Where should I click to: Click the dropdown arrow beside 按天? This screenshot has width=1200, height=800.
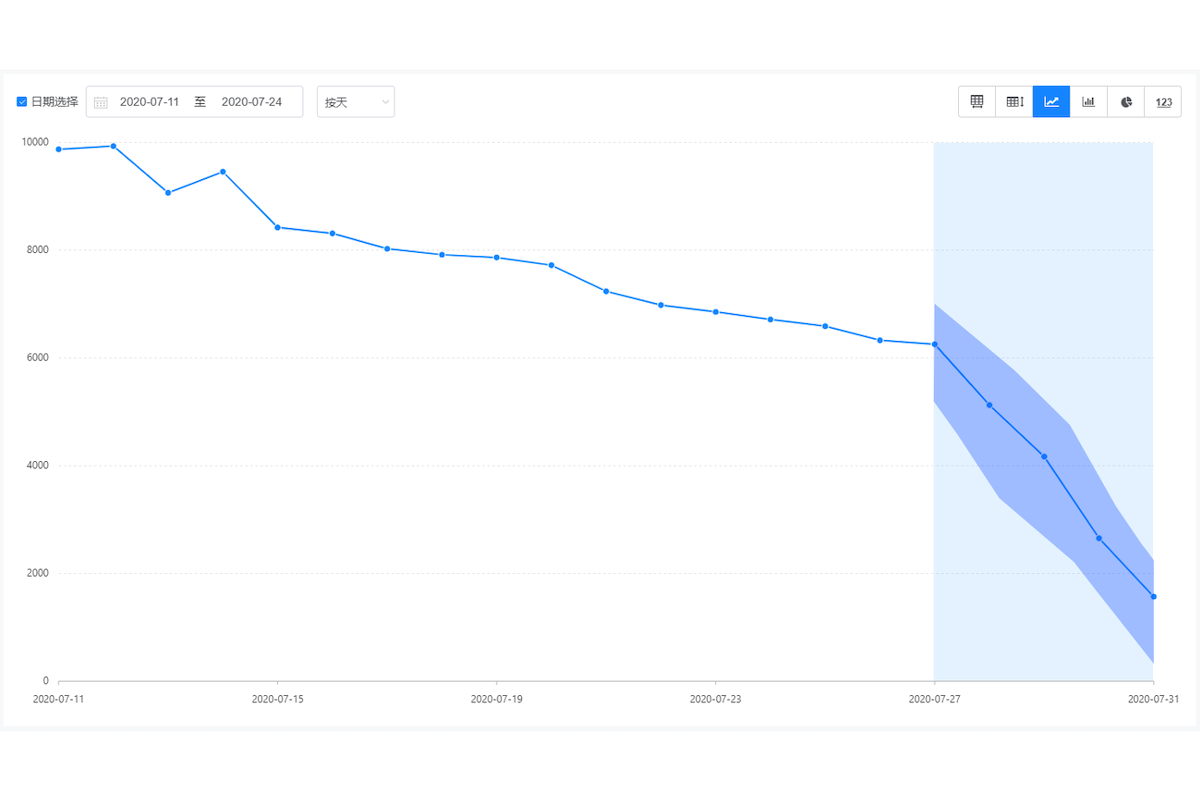[385, 102]
